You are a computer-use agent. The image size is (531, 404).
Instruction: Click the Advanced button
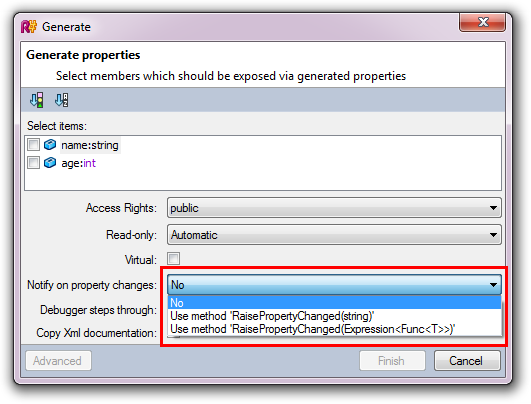point(58,361)
